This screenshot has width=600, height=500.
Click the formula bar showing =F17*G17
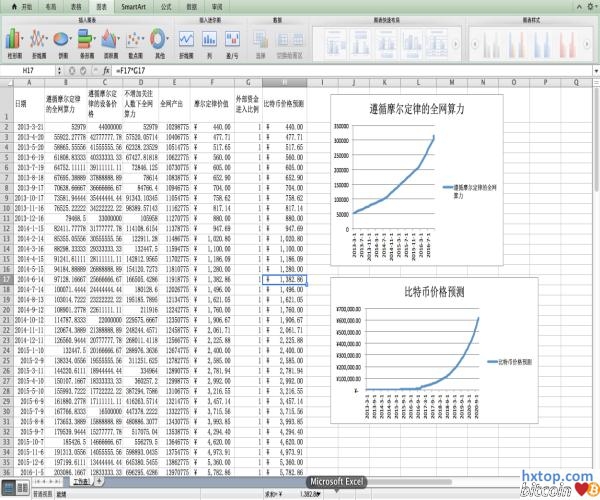(300, 73)
